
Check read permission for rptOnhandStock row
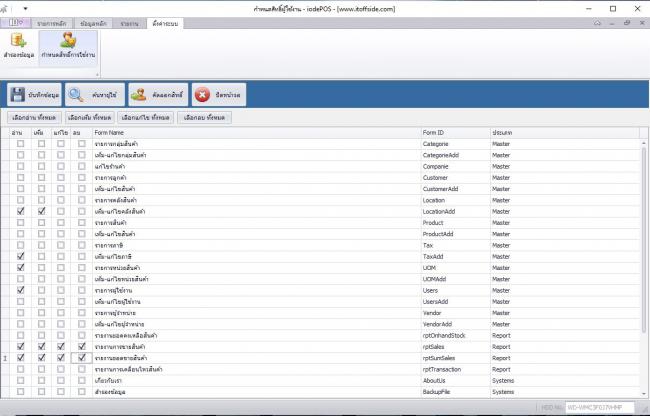(20, 335)
